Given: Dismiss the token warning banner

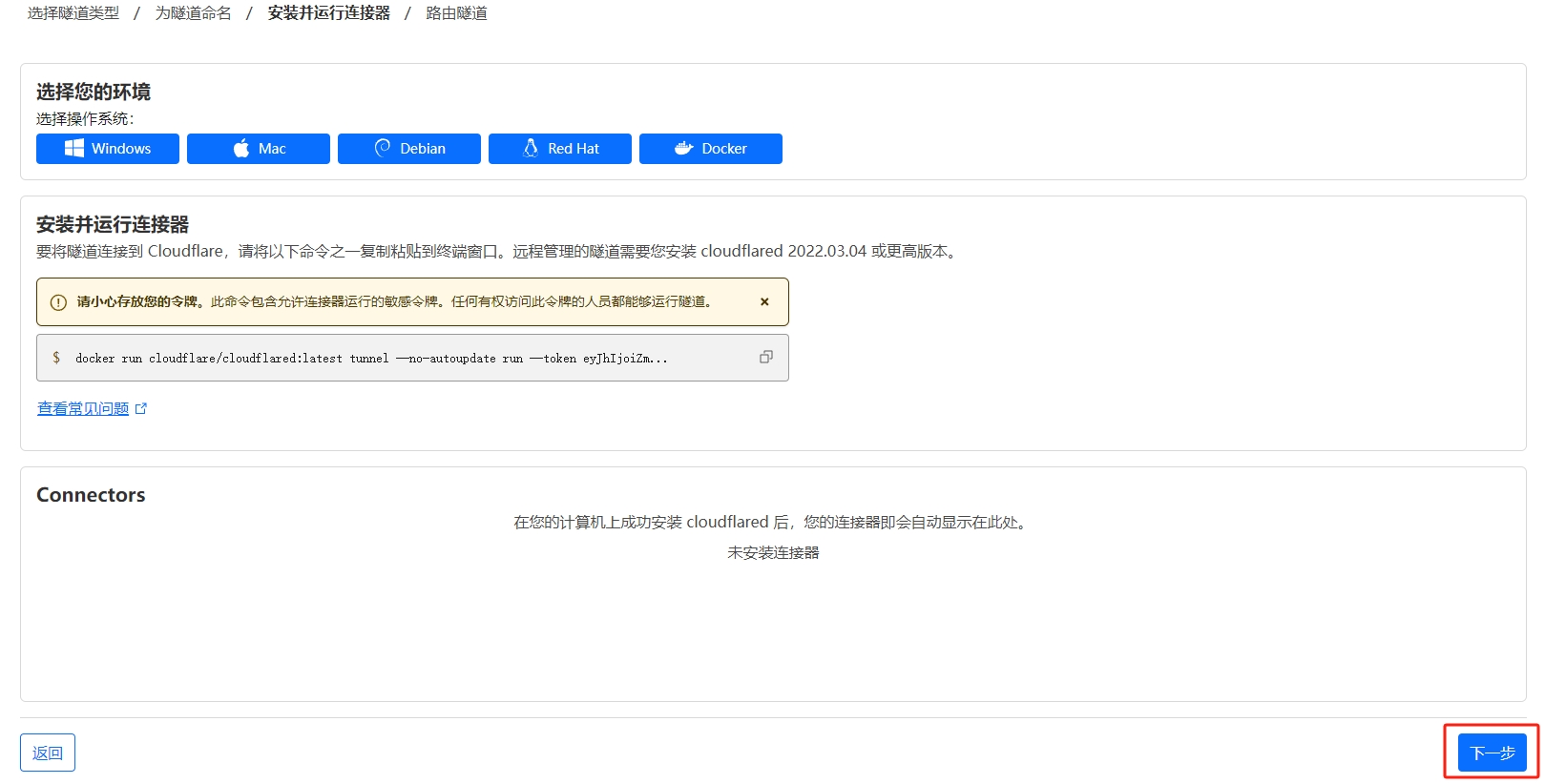Looking at the screenshot, I should tap(764, 301).
